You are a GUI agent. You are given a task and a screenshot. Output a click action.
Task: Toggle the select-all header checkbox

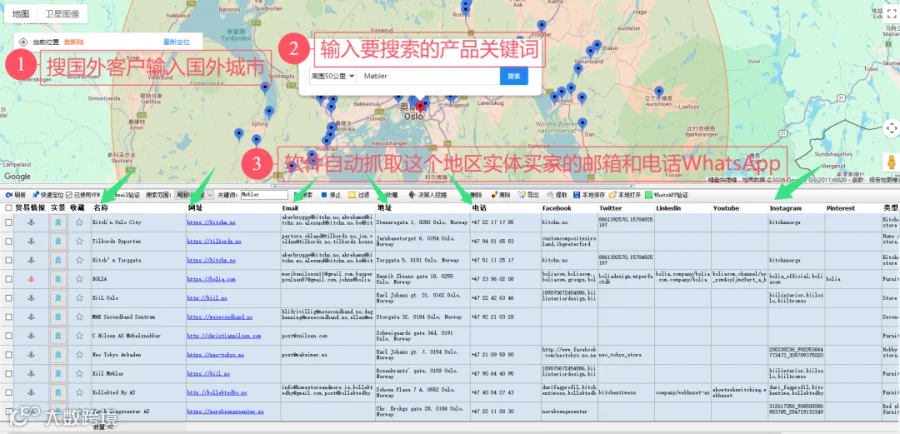[9, 208]
